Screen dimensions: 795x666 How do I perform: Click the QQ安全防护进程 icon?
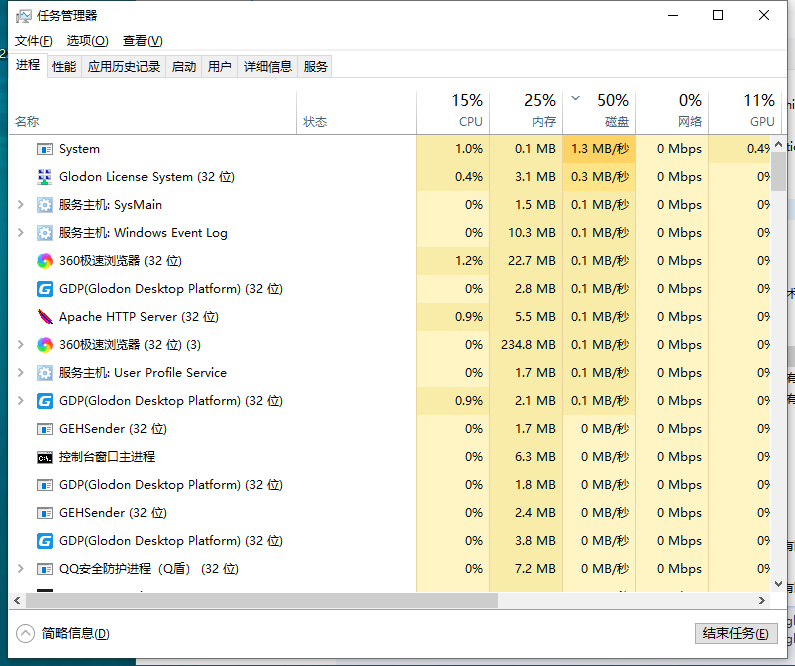[x=45, y=569]
